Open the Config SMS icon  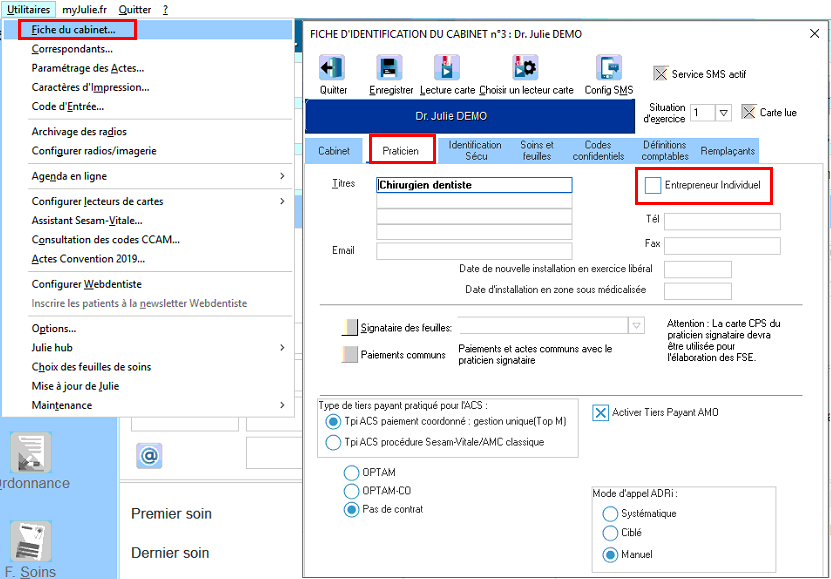608,68
